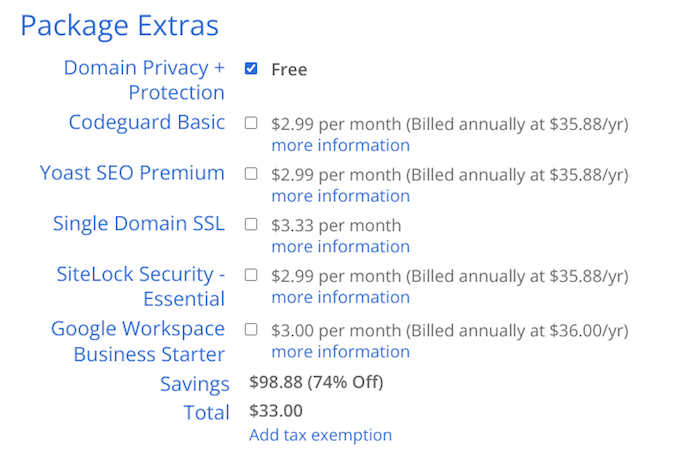Click the Single Domain SSL label
The height and width of the screenshot is (454, 700).
click(x=138, y=224)
